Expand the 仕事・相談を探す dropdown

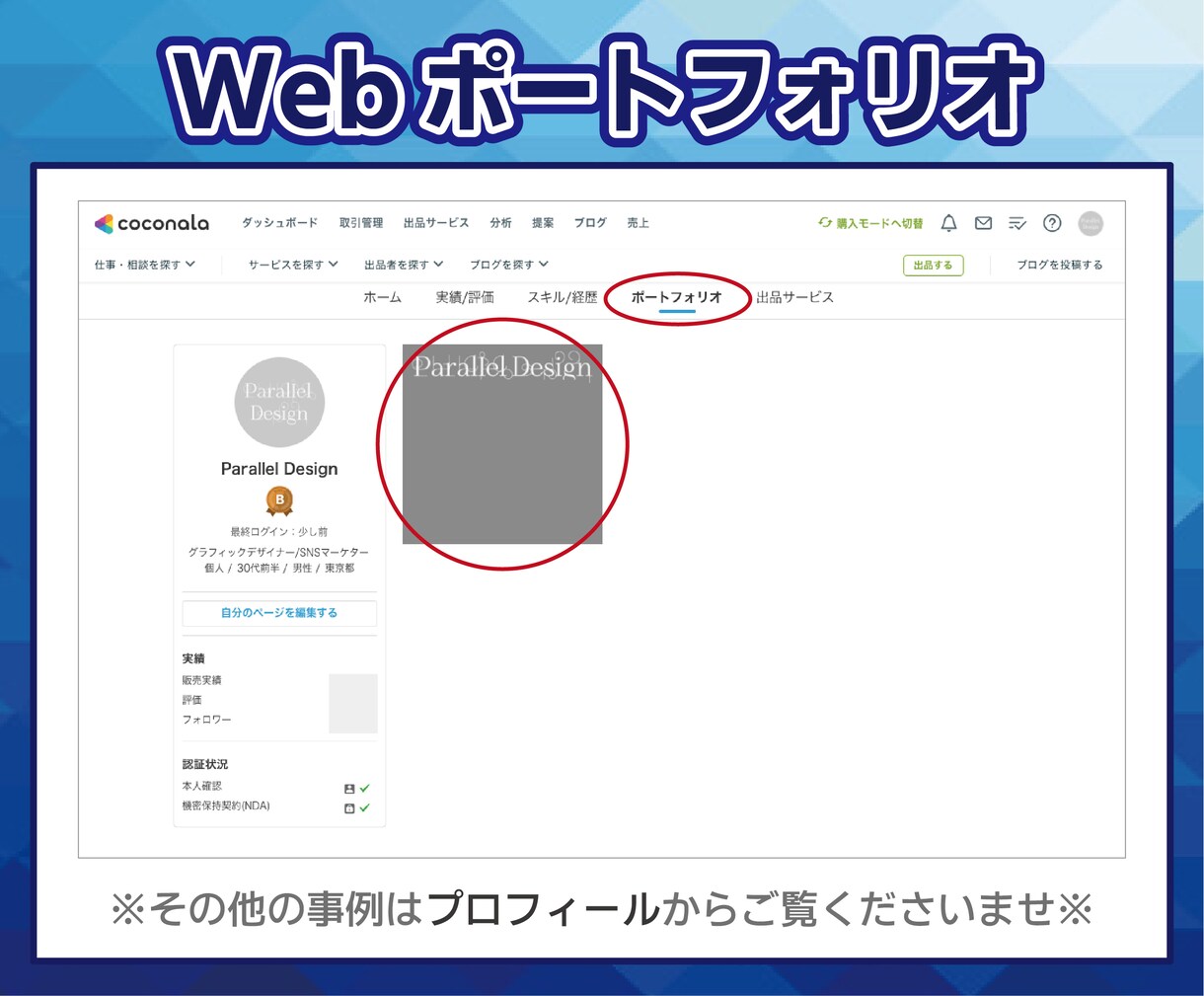click(145, 265)
